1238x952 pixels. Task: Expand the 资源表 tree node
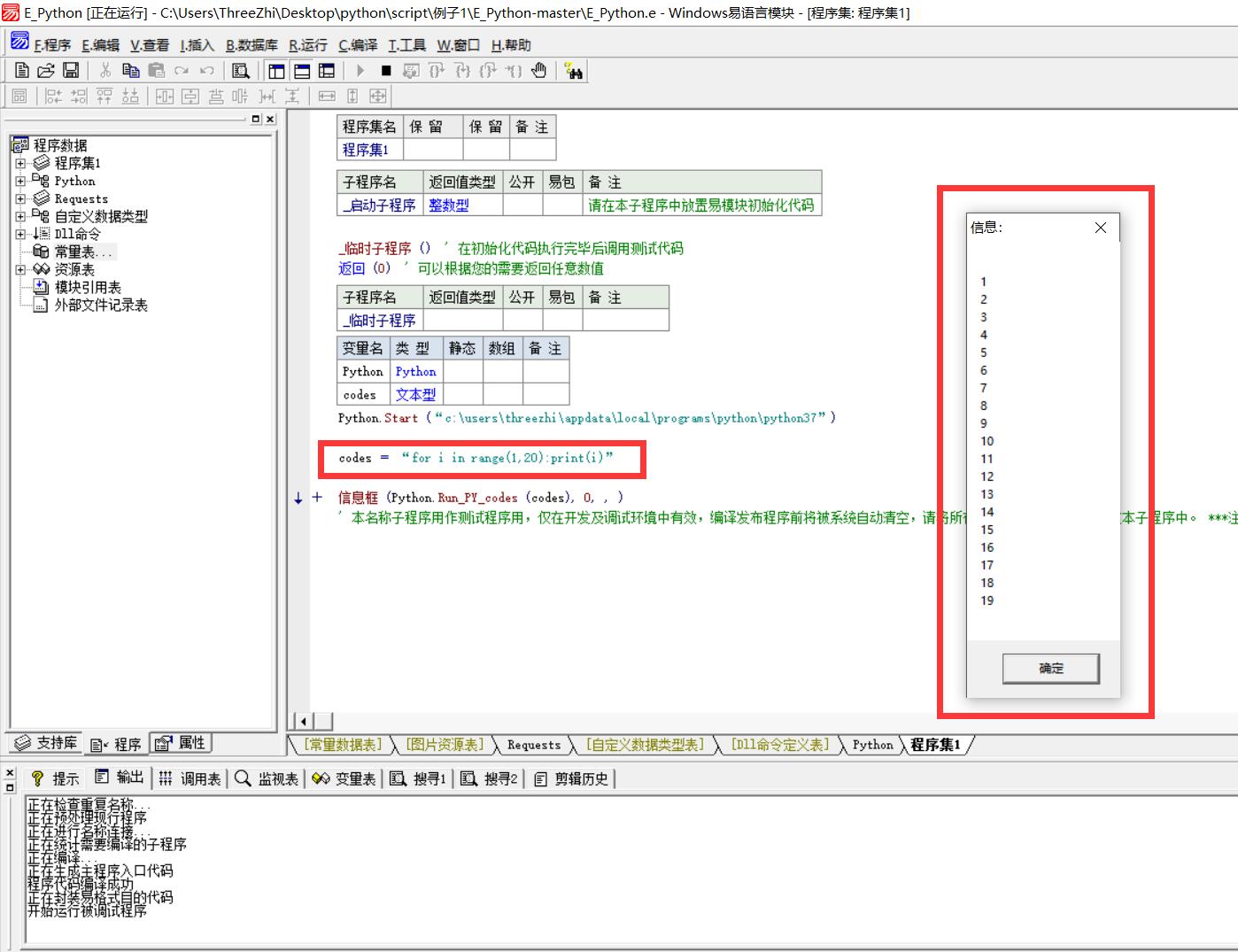coord(20,269)
